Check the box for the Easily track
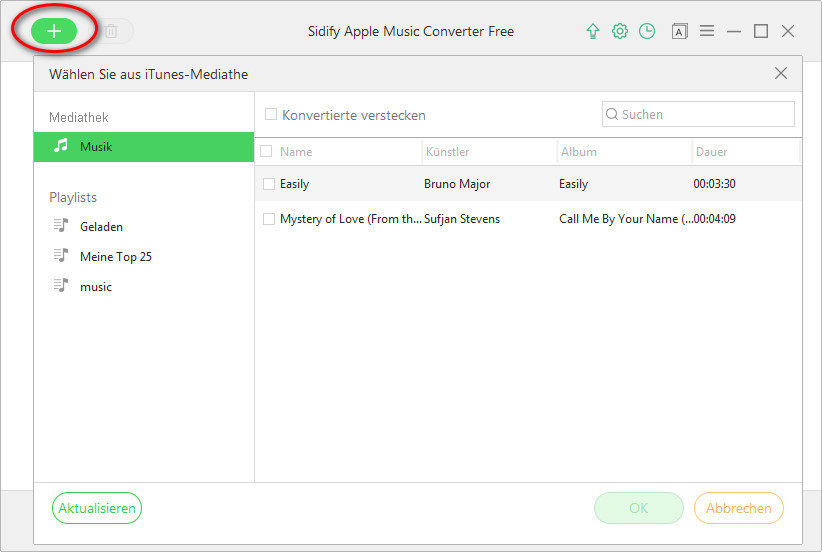Image resolution: width=822 pixels, height=552 pixels. point(269,184)
